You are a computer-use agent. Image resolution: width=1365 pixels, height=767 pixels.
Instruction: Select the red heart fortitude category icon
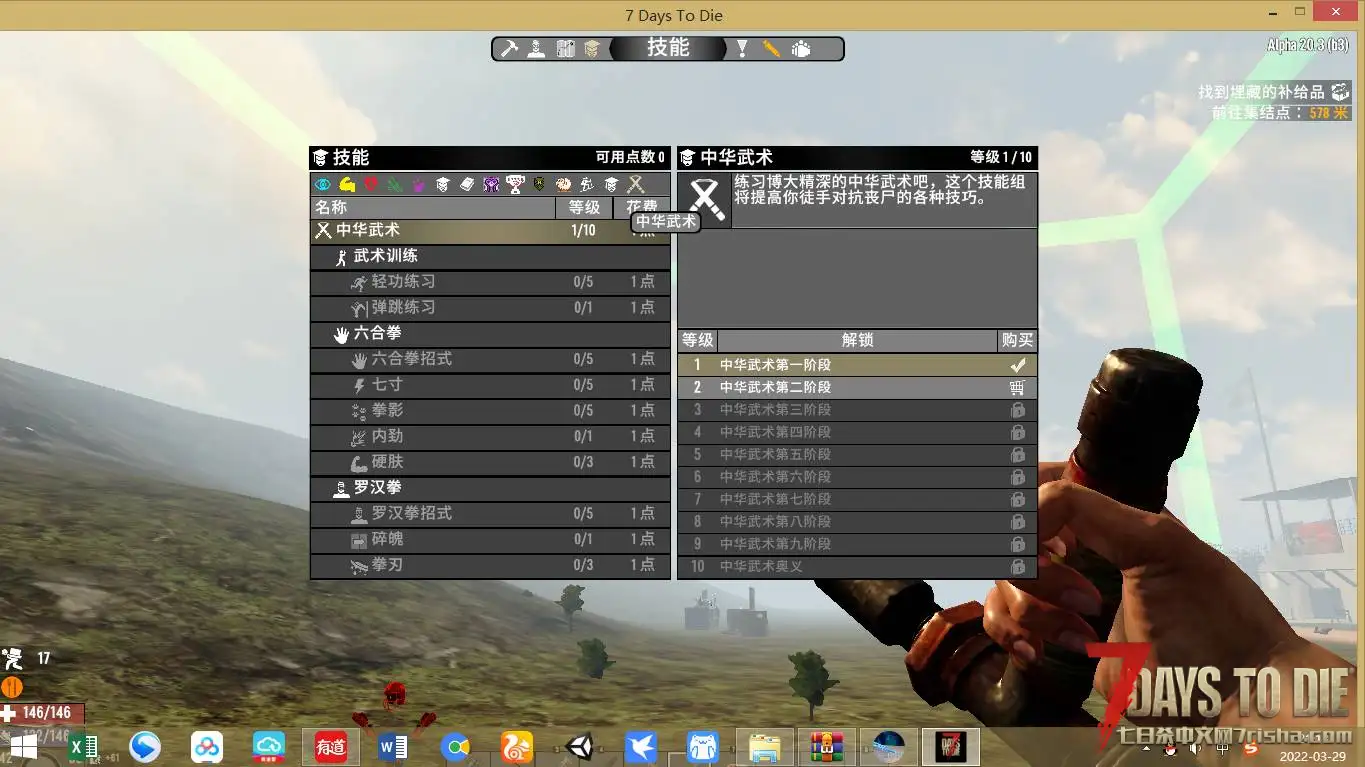pyautogui.click(x=371, y=184)
